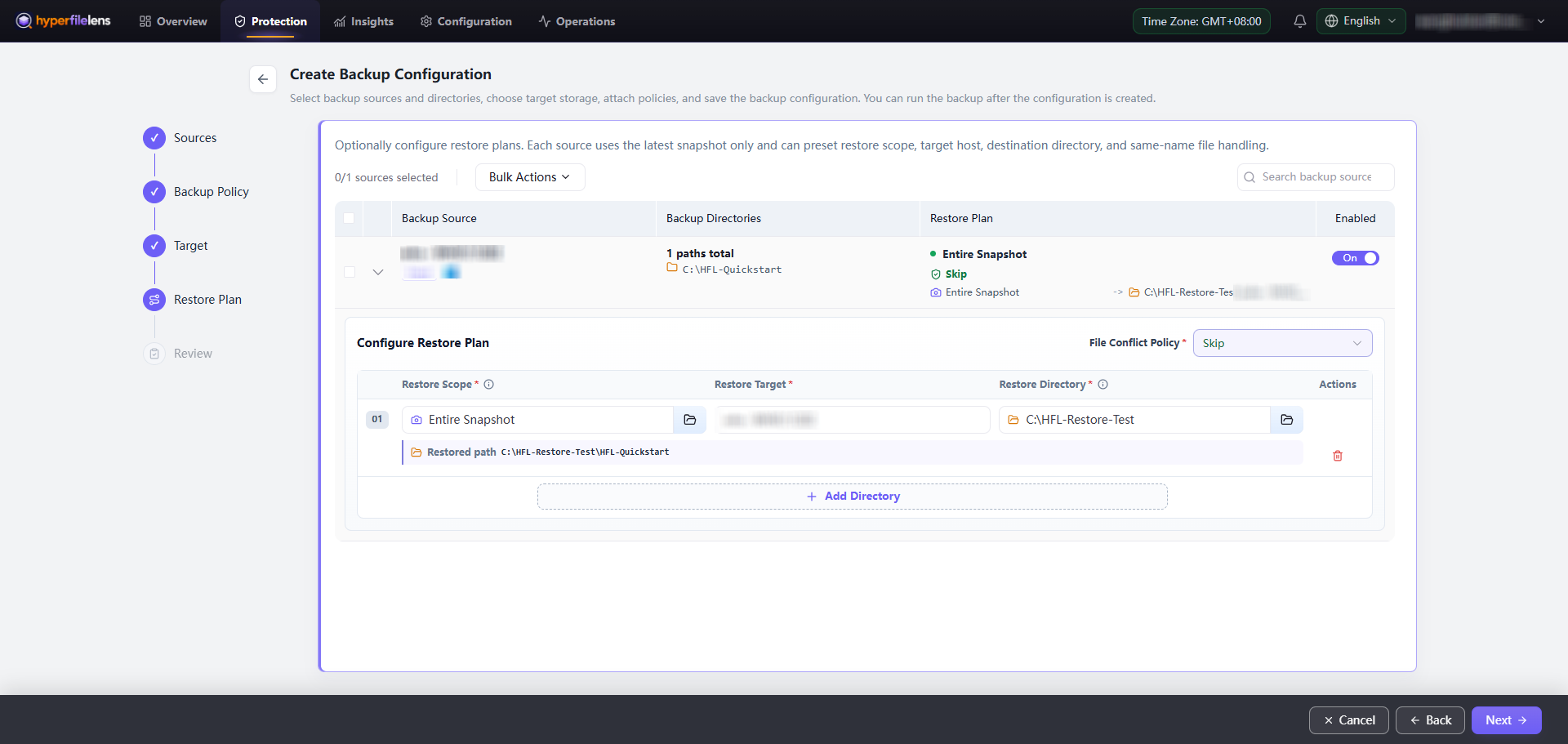Open the Bulk Actions dropdown

tap(530, 177)
